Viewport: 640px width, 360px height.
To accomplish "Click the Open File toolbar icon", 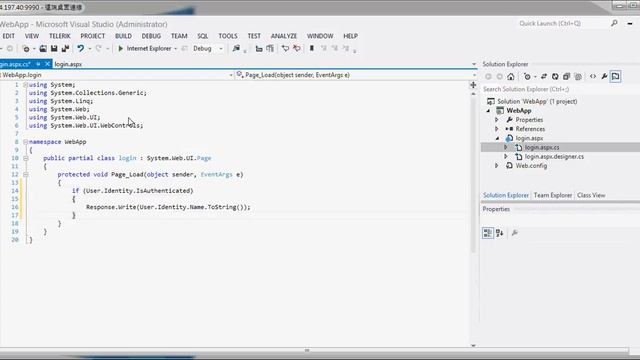I will [x=43, y=49].
